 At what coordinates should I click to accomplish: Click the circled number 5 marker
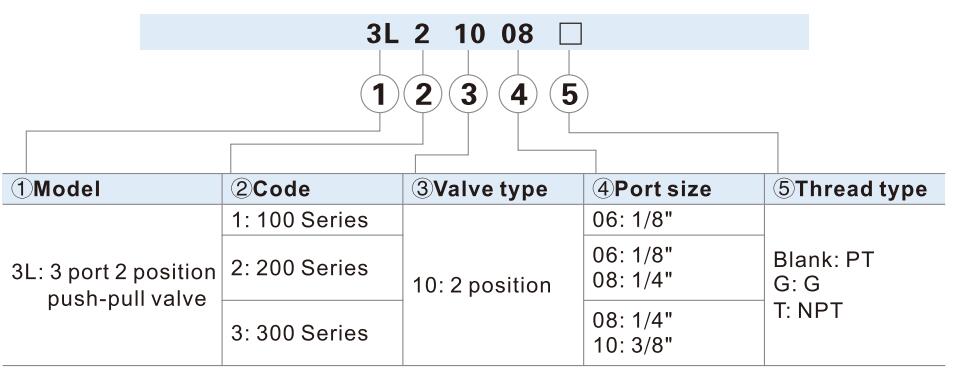[x=569, y=95]
